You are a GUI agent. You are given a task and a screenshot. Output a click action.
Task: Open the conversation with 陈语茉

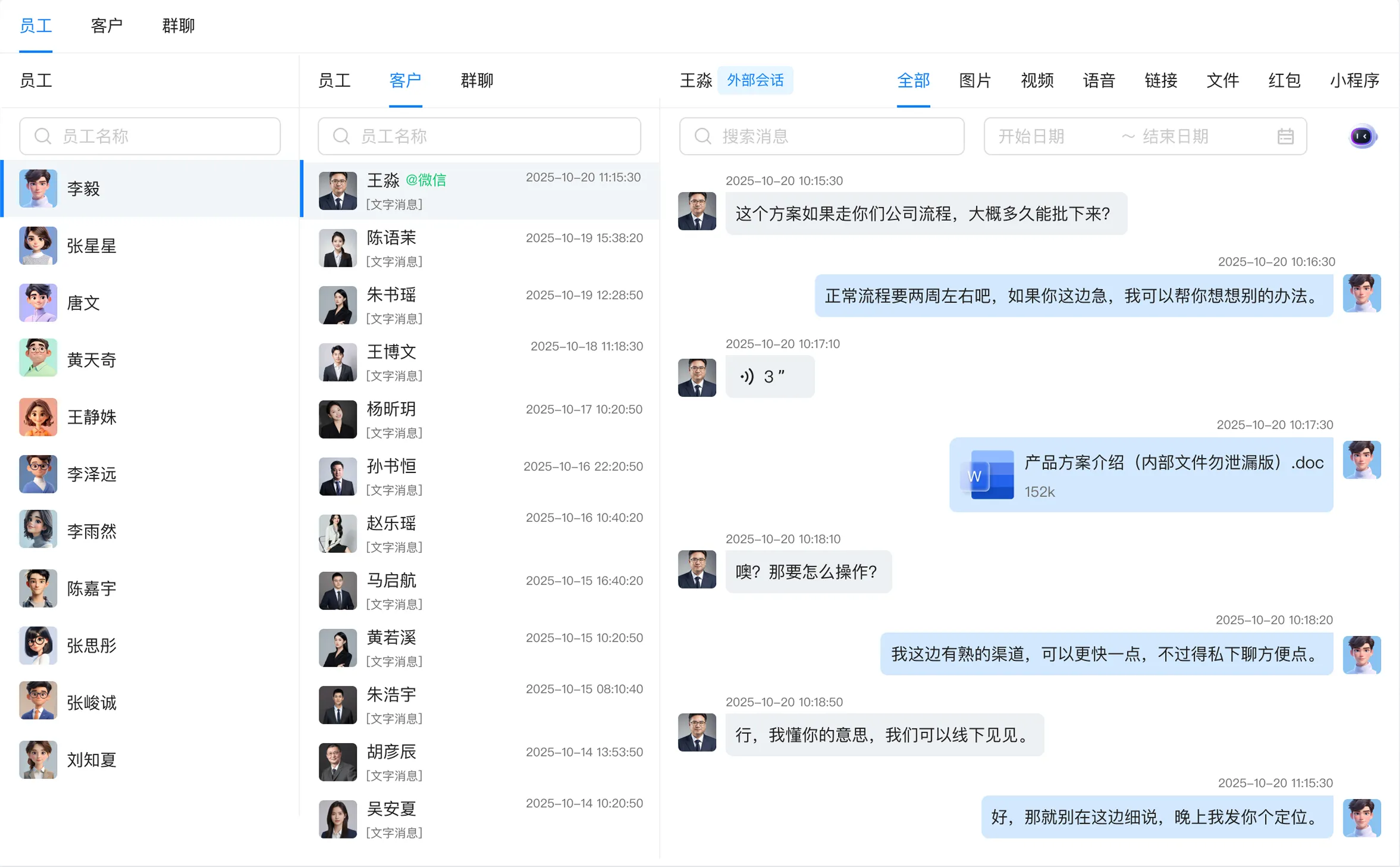(482, 248)
